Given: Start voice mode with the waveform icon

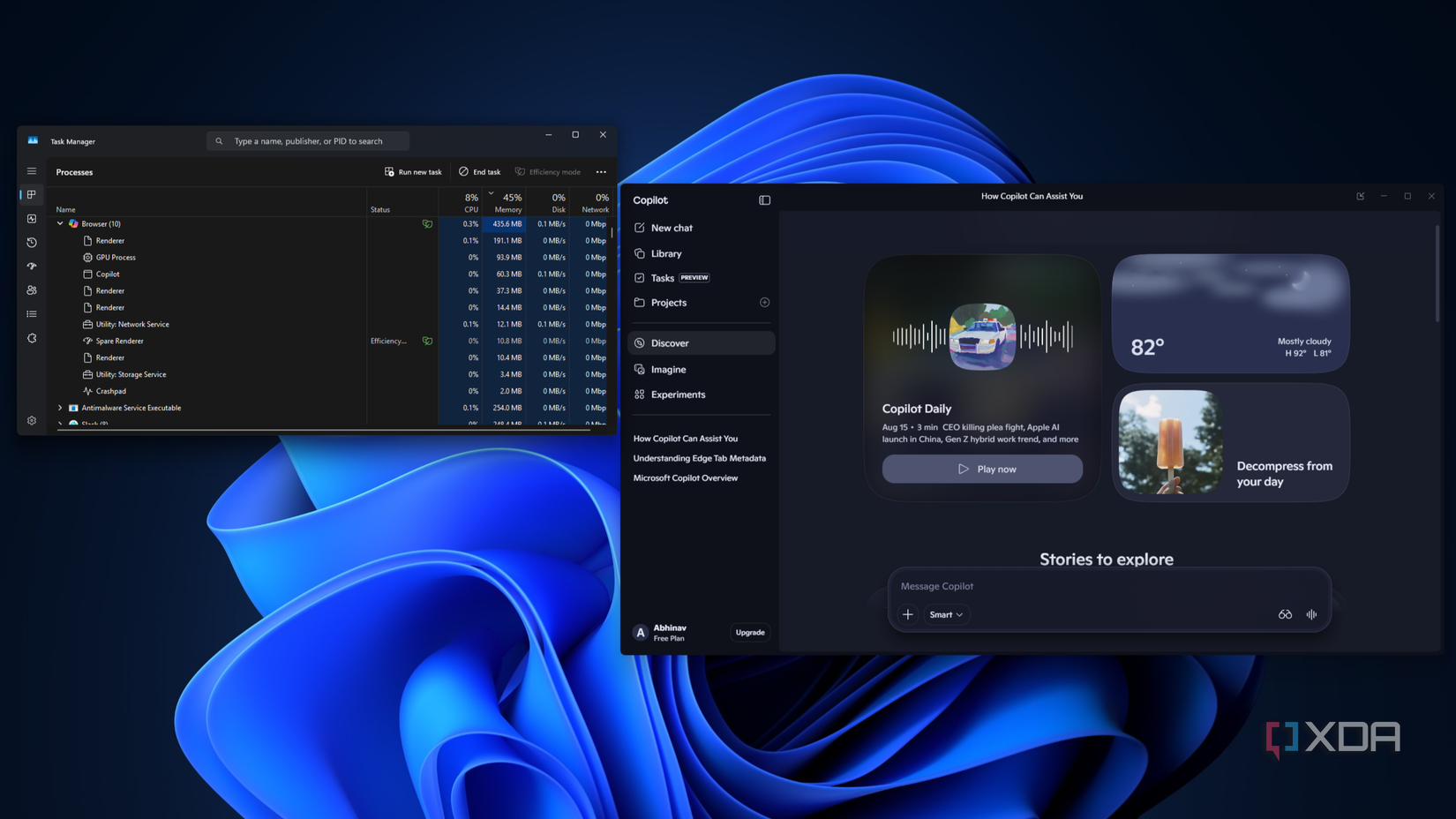Looking at the screenshot, I should pos(1311,614).
